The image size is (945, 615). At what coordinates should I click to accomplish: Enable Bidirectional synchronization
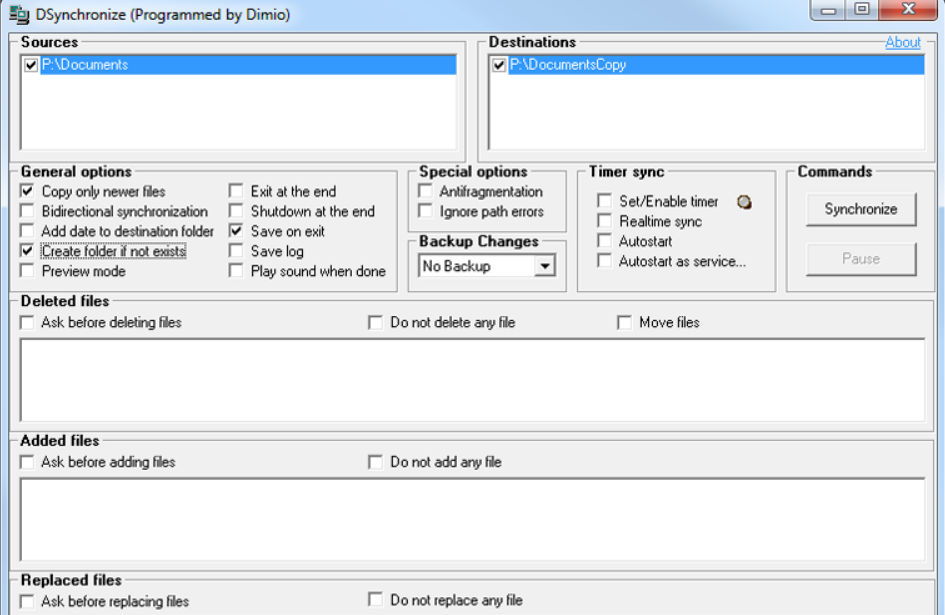point(26,211)
